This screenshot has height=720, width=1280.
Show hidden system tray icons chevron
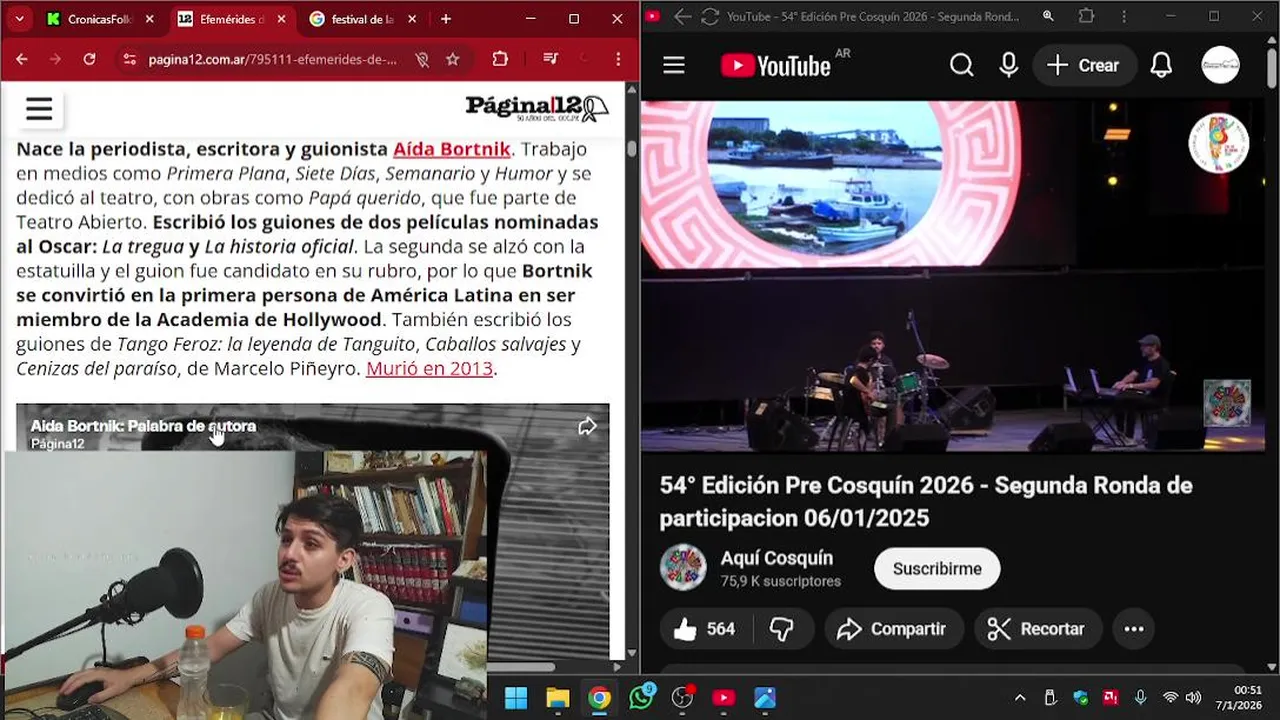[1019, 697]
